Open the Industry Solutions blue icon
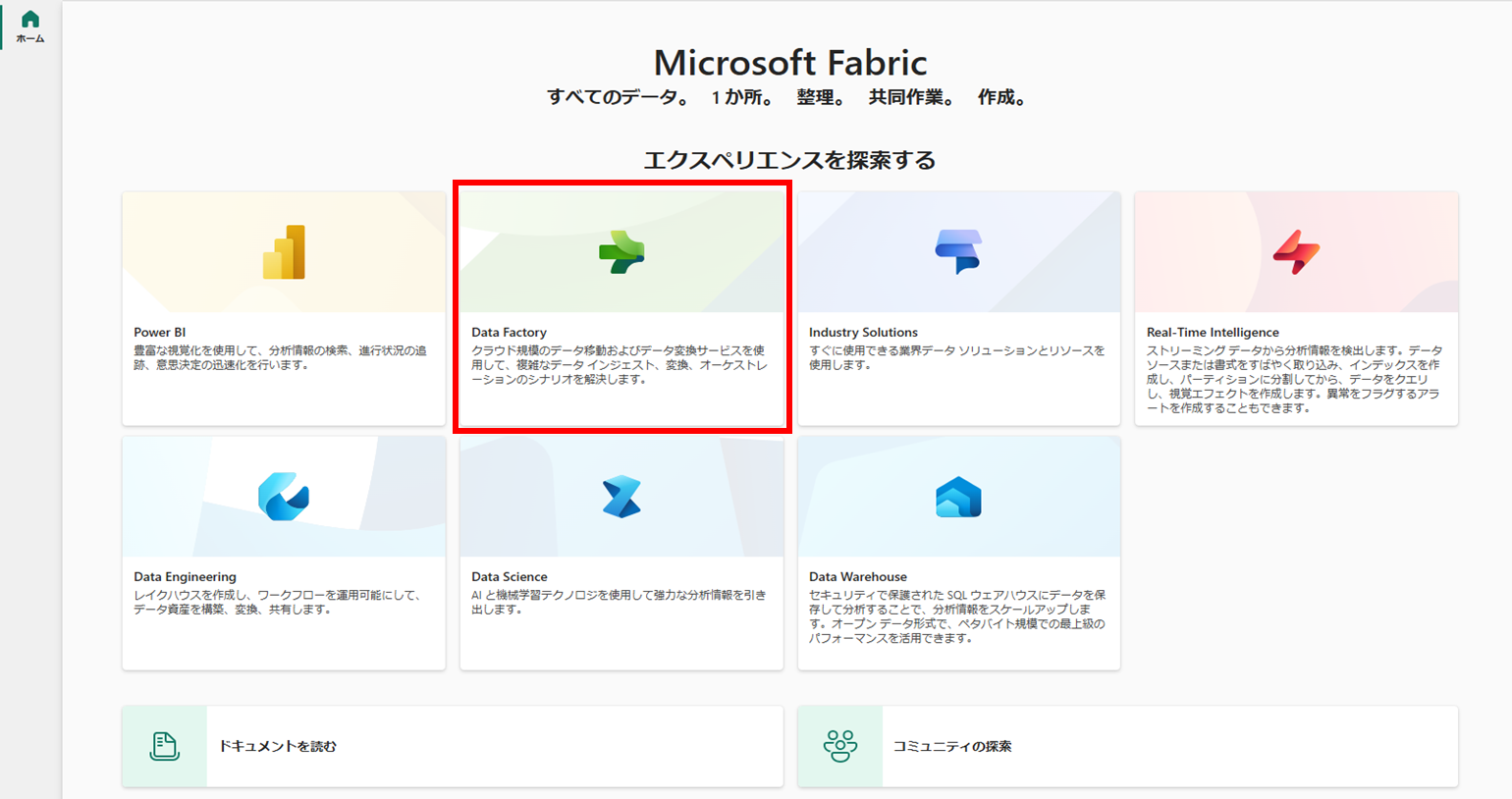This screenshot has width=1512, height=799. [958, 251]
